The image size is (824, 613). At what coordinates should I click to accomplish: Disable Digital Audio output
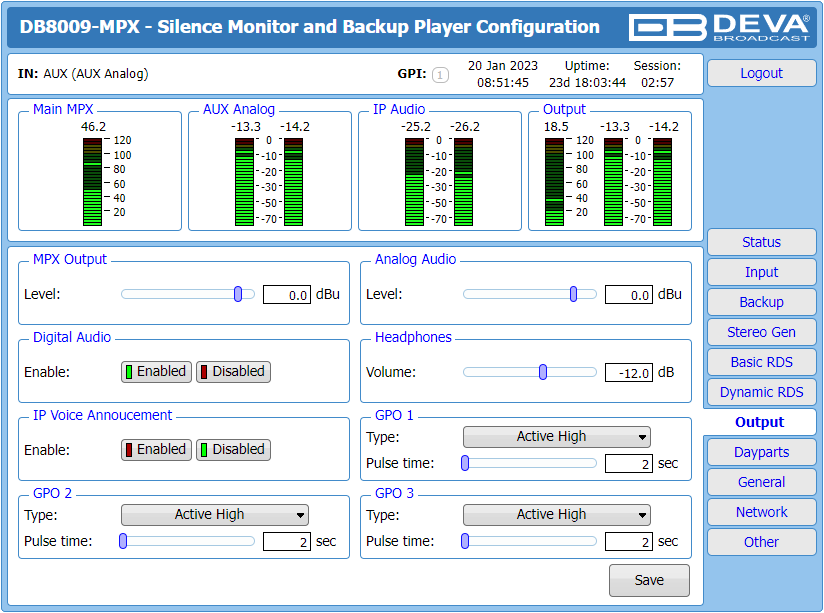tap(233, 372)
